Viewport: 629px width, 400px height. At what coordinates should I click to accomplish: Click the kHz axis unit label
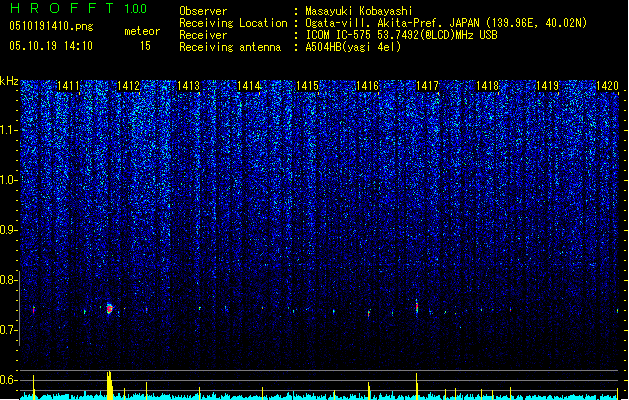pyautogui.click(x=9, y=81)
